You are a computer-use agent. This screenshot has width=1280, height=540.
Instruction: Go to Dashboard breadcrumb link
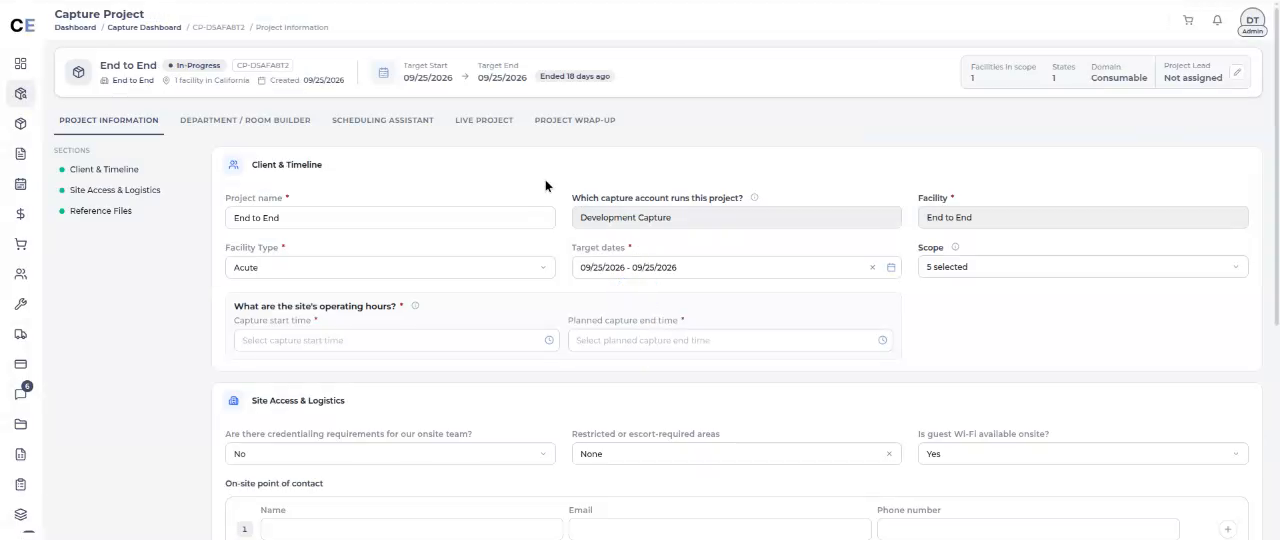76,28
